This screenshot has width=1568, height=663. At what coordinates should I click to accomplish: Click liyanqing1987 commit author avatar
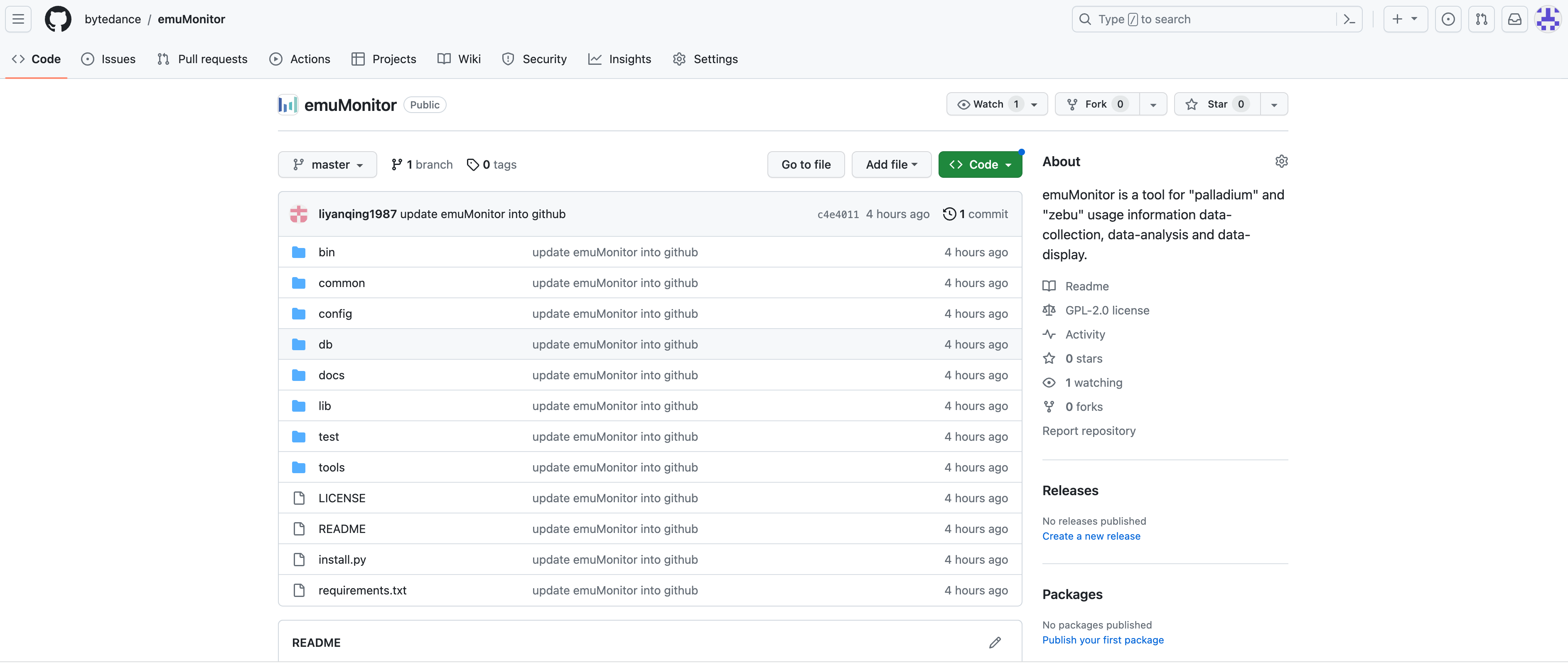[x=299, y=214]
